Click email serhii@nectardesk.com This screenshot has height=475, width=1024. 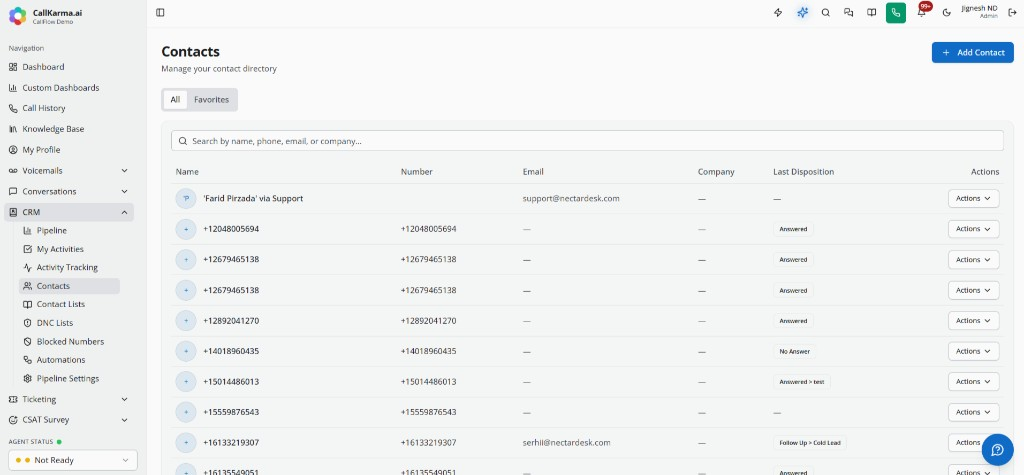(x=566, y=443)
